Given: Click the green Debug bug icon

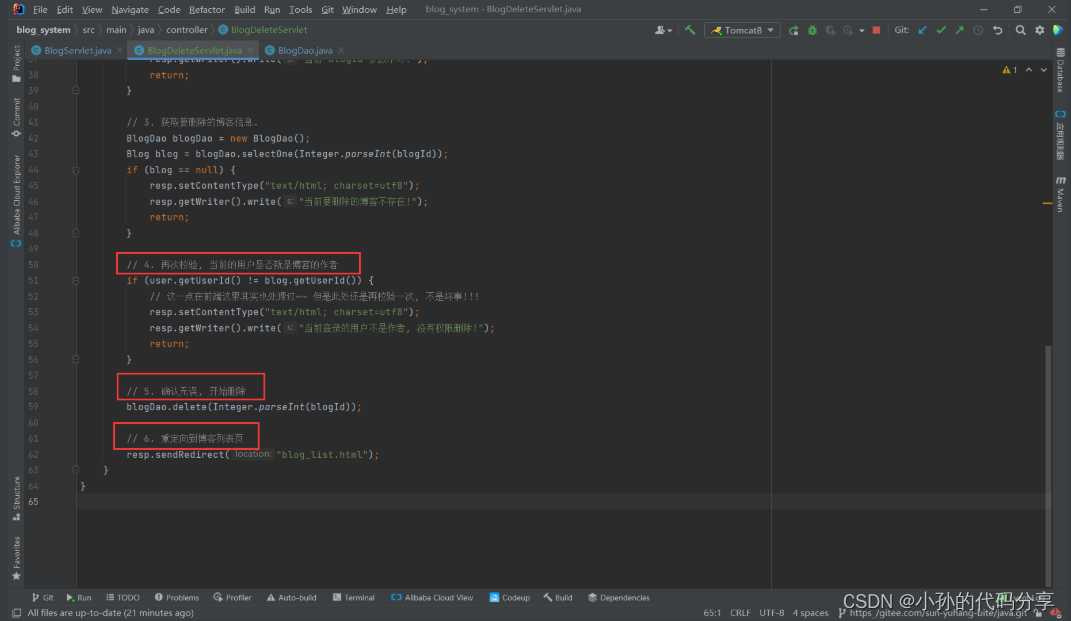Looking at the screenshot, I should (x=812, y=30).
